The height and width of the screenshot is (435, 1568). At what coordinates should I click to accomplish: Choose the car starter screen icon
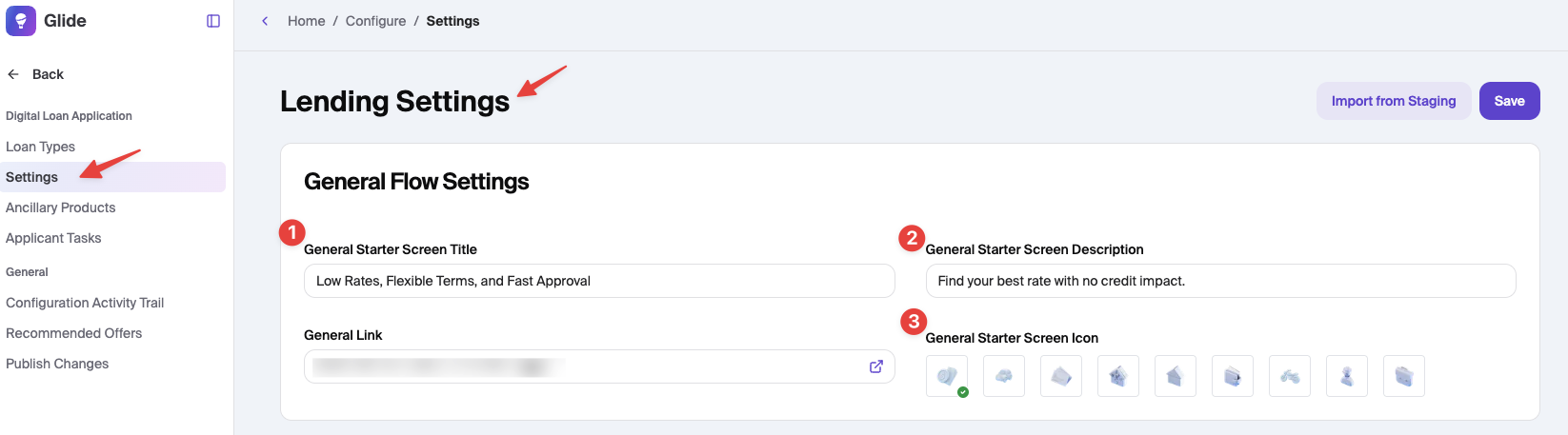(1004, 376)
